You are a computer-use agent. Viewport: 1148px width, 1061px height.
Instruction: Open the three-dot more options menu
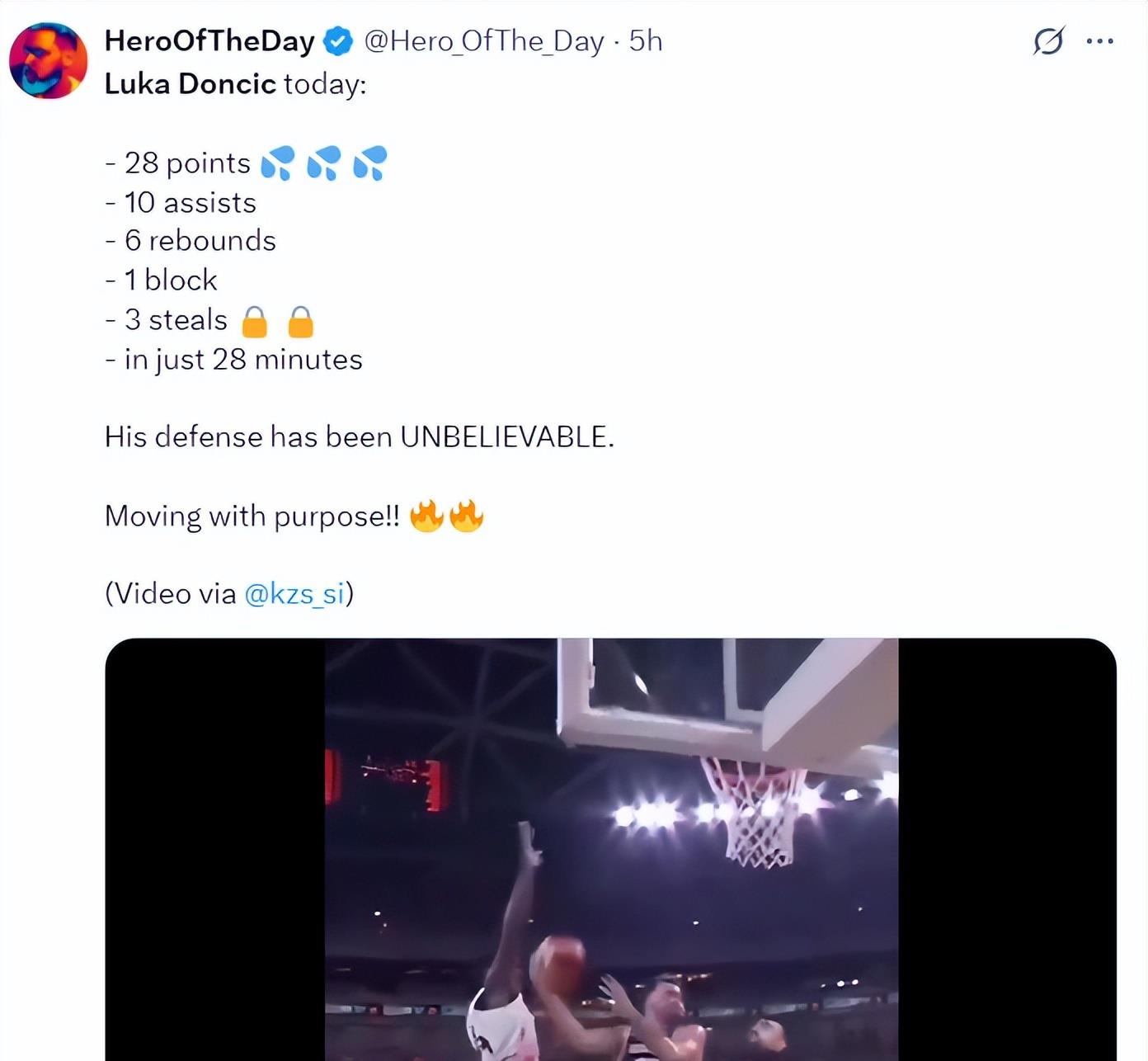coord(1100,40)
